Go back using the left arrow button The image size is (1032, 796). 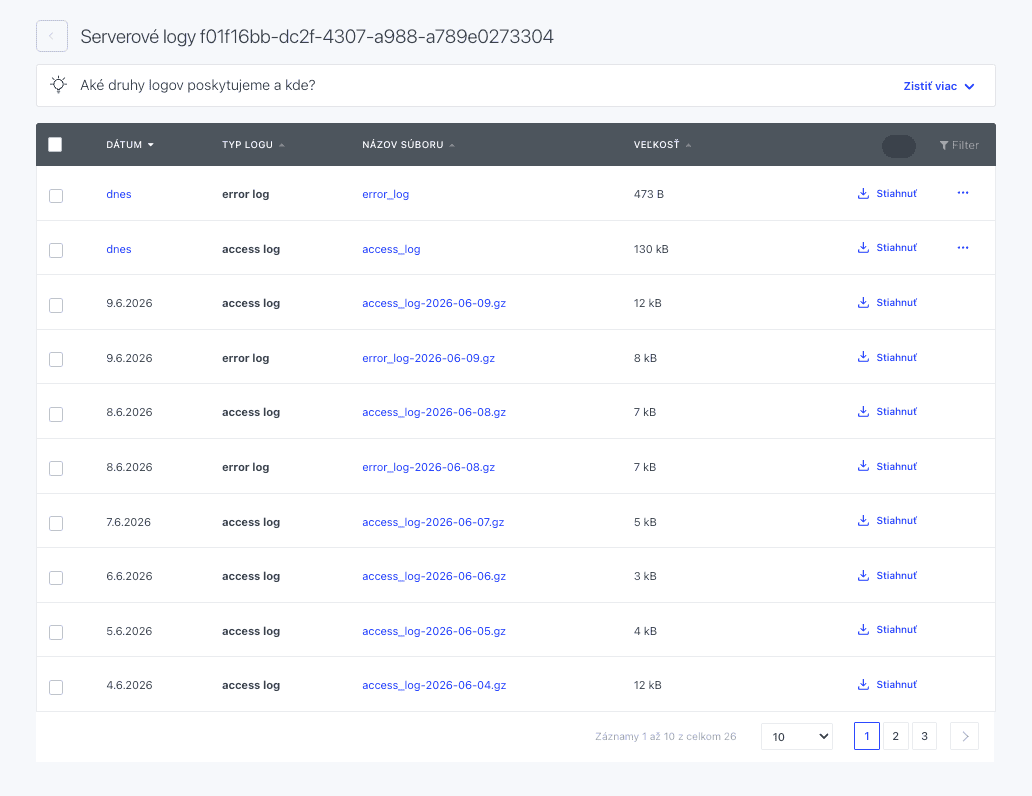51,36
